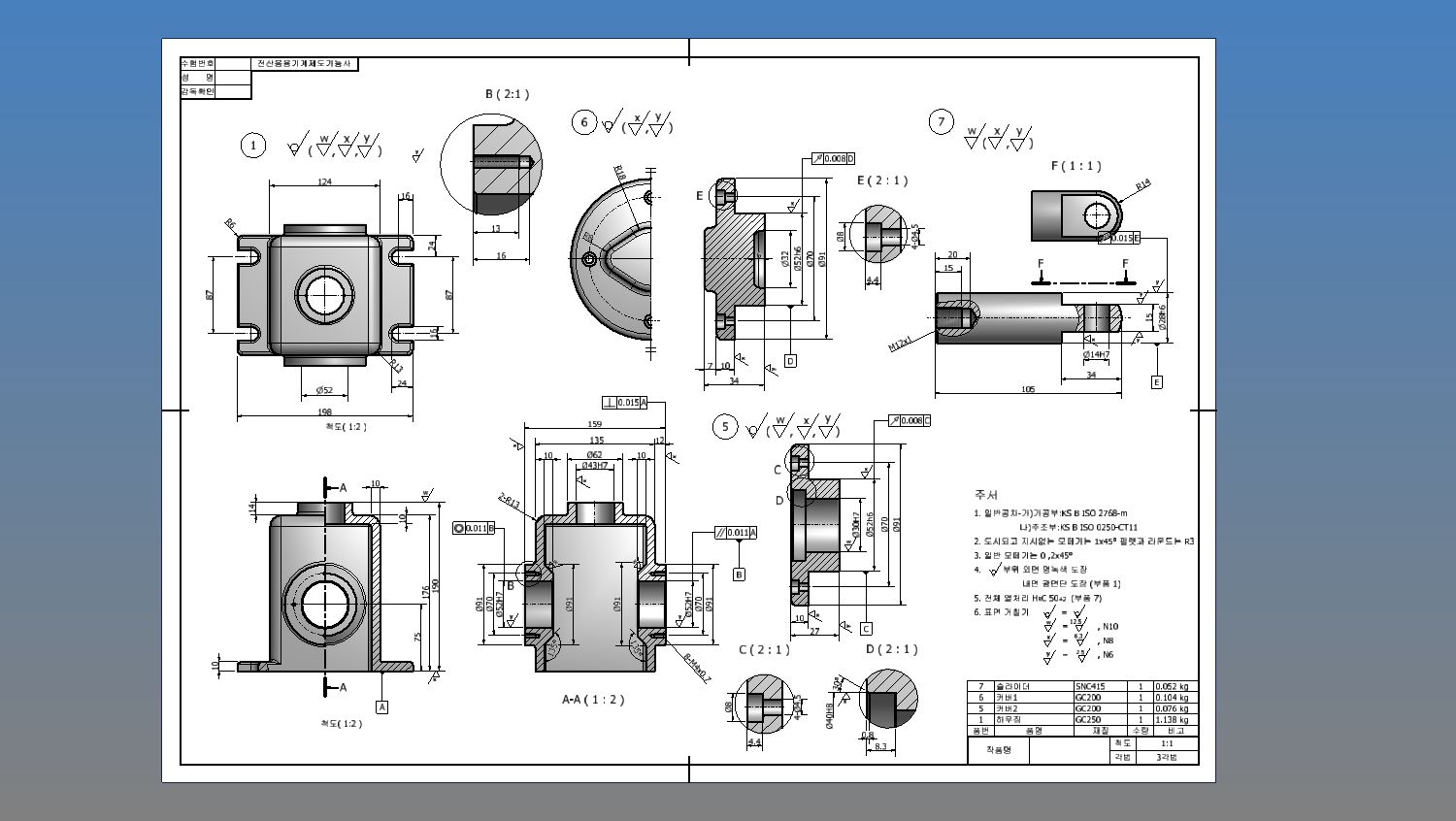The width and height of the screenshot is (1456, 821).
Task: Select the datum D box under cover
Action: [790, 361]
